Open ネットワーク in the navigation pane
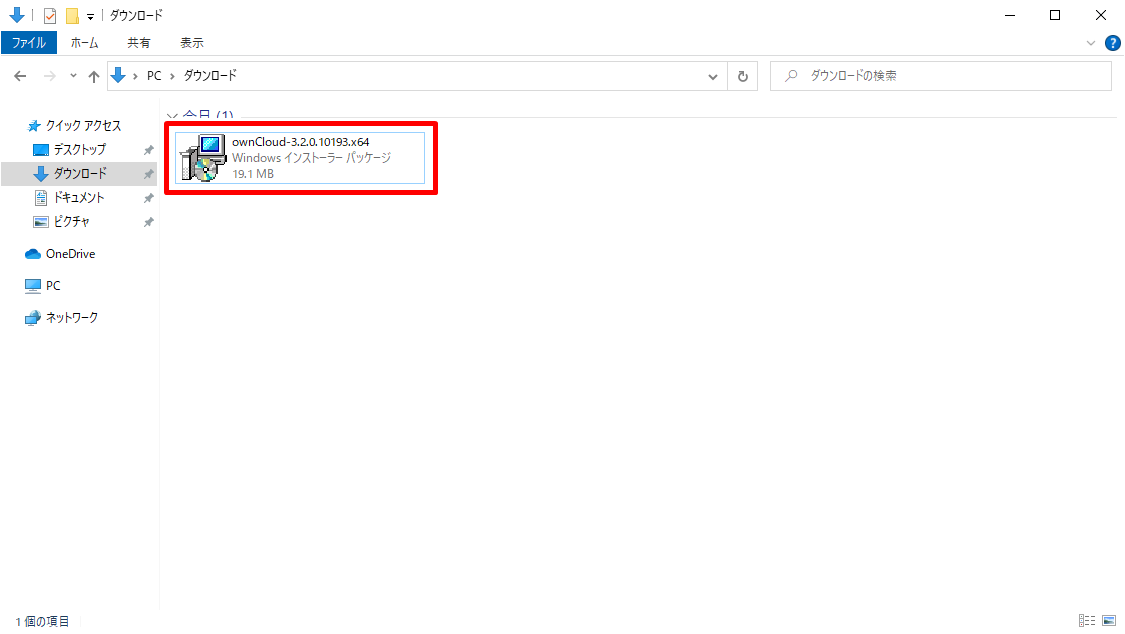1125x634 pixels. point(72,318)
